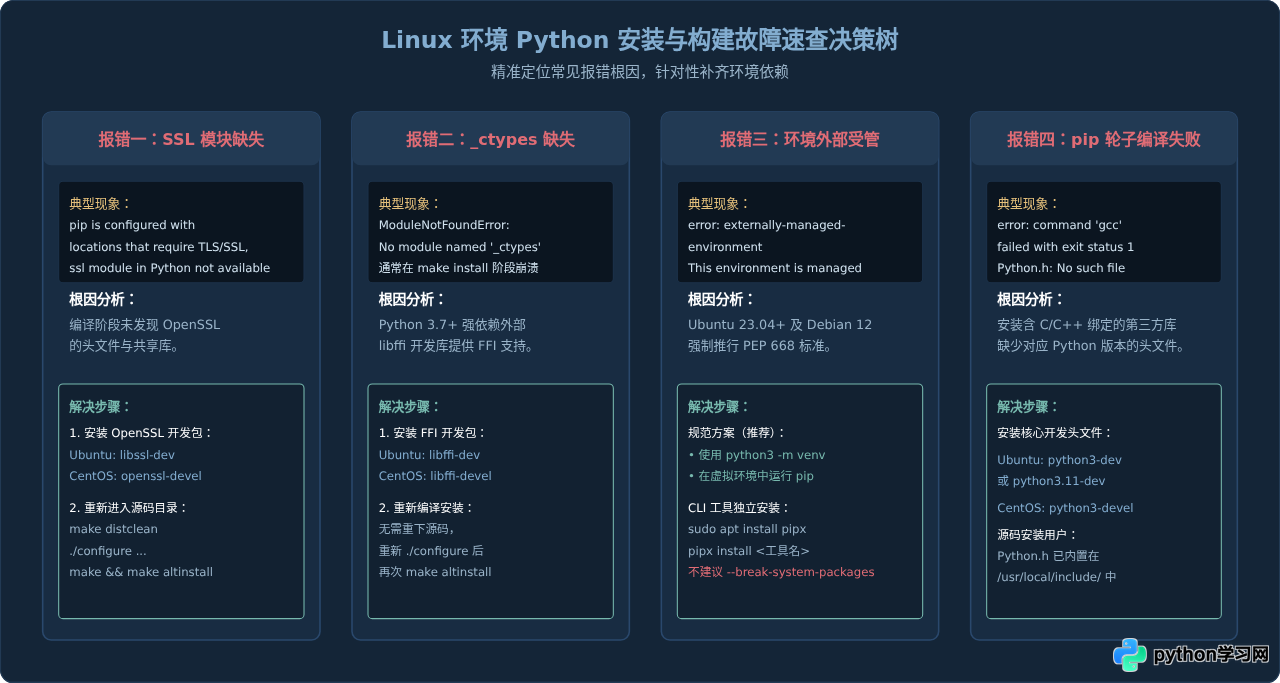Screen dimensions: 1280x683
Task: Click the title "Linux 环境 Python 安装与构建故障速查决策树"
Action: [x=640, y=40]
